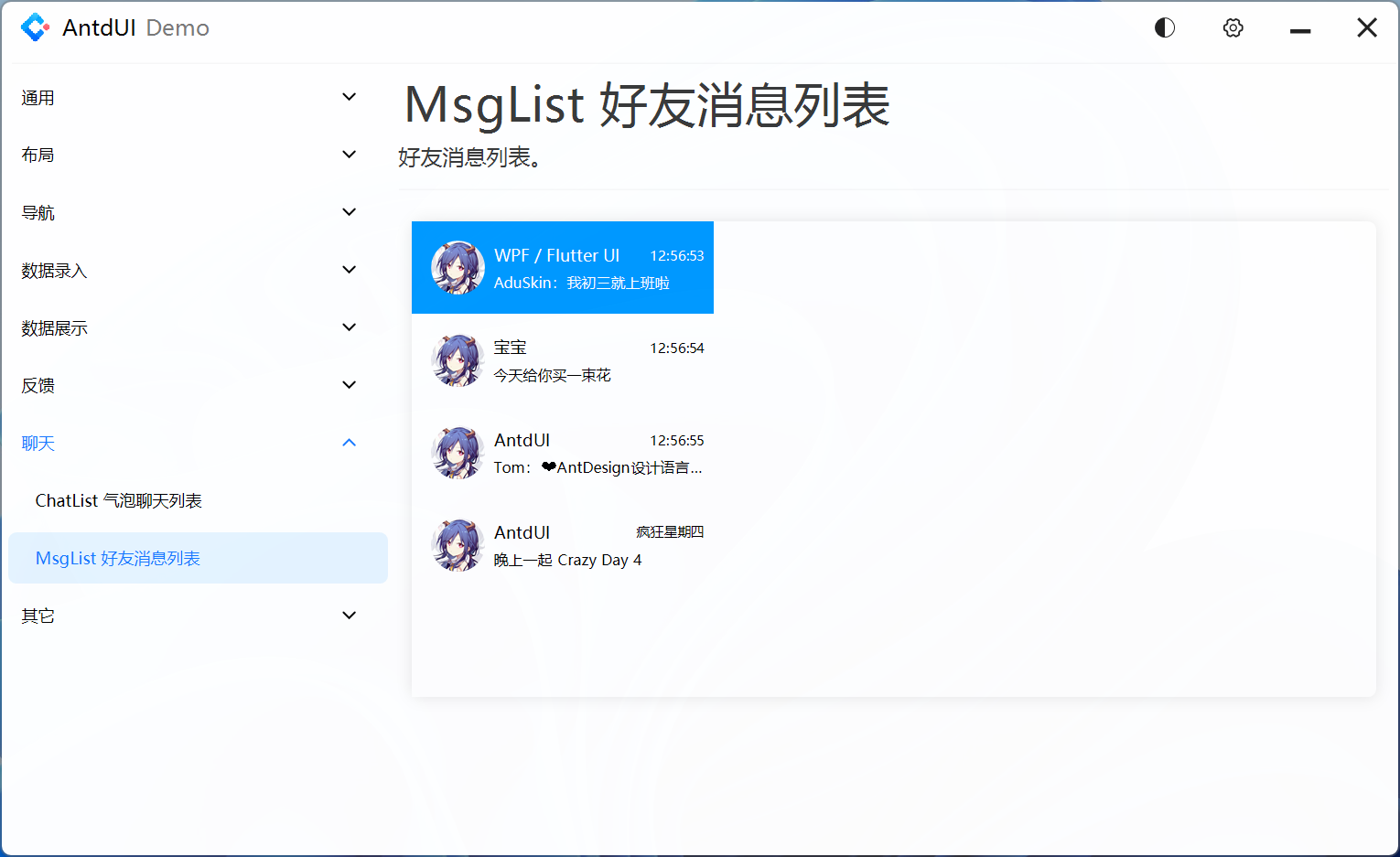Open the settings gear icon
This screenshot has width=1400, height=857.
(x=1233, y=27)
